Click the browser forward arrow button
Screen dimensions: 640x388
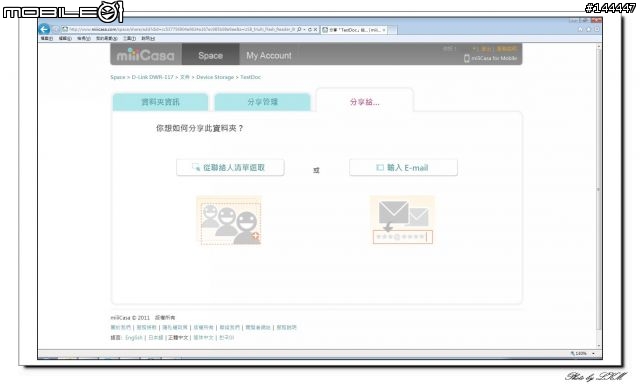(56, 30)
